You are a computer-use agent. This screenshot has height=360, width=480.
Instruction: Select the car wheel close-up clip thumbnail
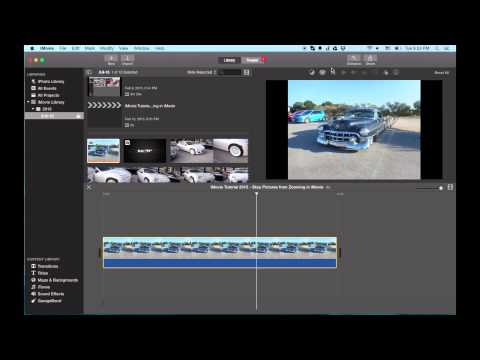[230, 151]
